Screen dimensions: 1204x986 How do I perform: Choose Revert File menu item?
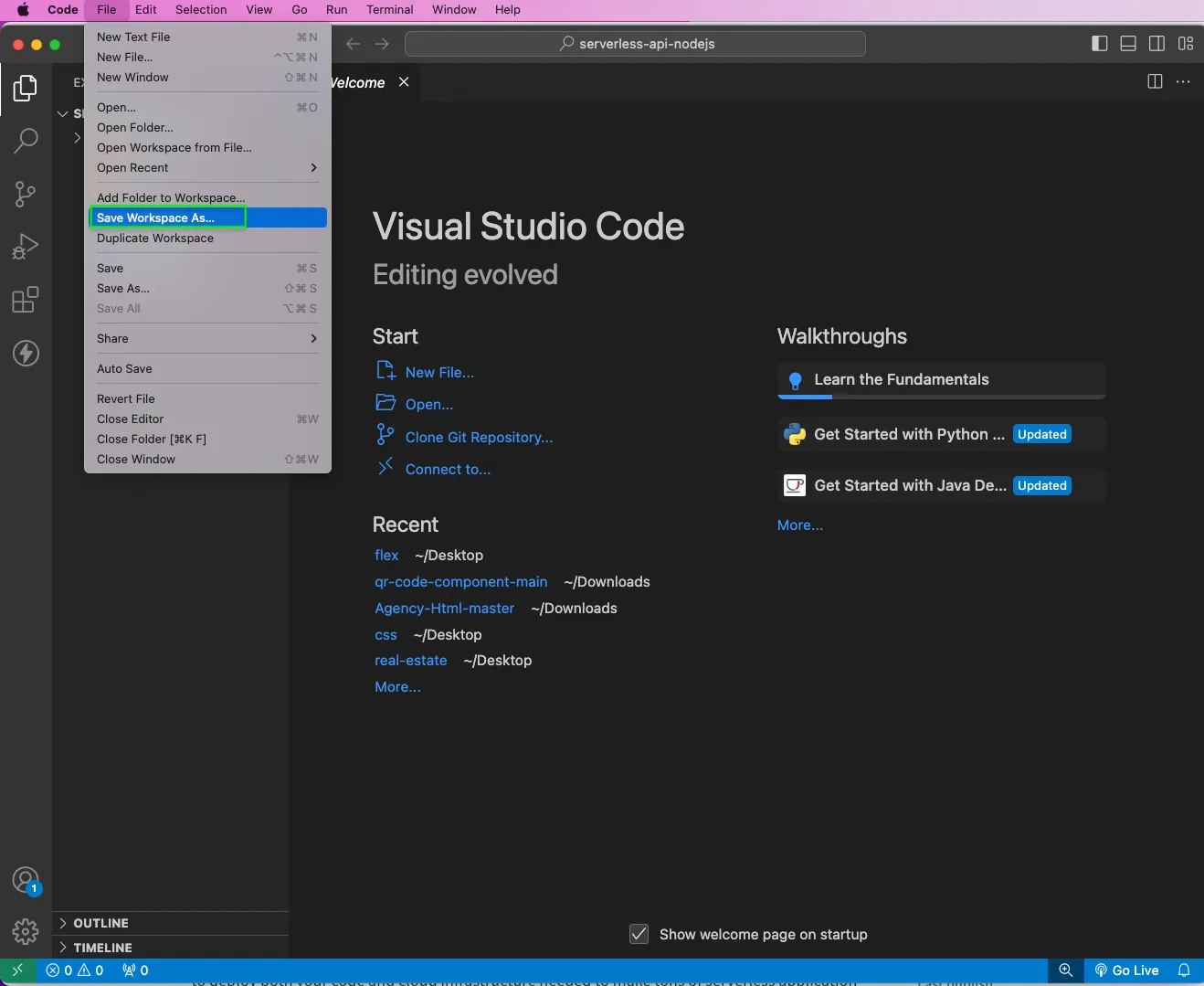pos(207,399)
